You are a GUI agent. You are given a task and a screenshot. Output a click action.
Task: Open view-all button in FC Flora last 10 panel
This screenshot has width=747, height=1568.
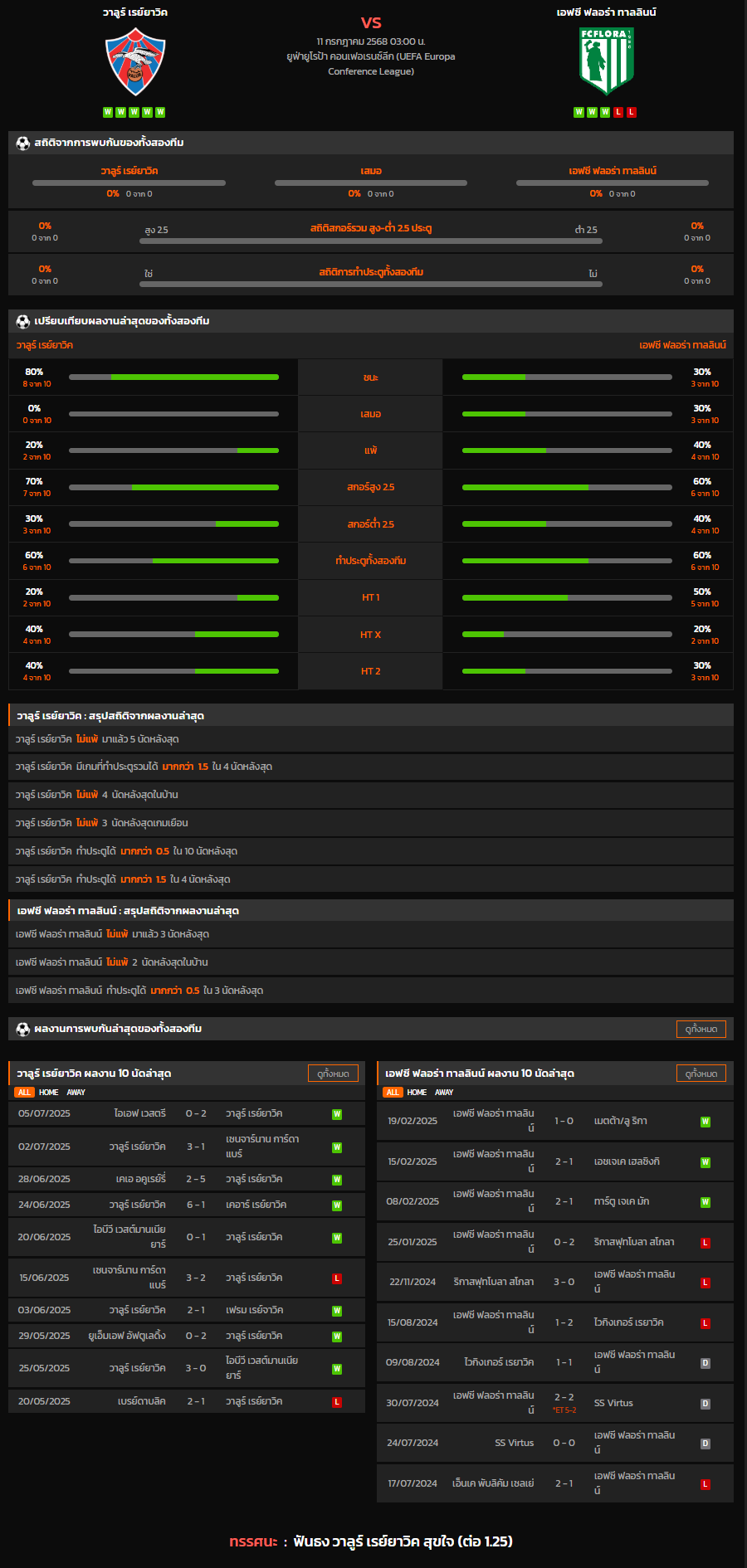point(701,1074)
